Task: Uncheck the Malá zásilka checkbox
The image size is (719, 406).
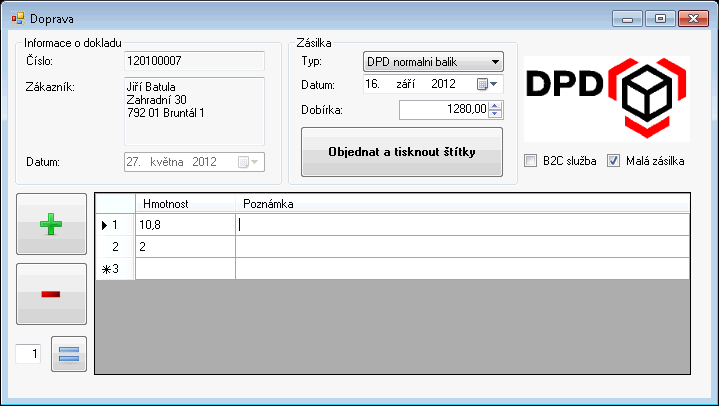Action: pyautogui.click(x=614, y=161)
